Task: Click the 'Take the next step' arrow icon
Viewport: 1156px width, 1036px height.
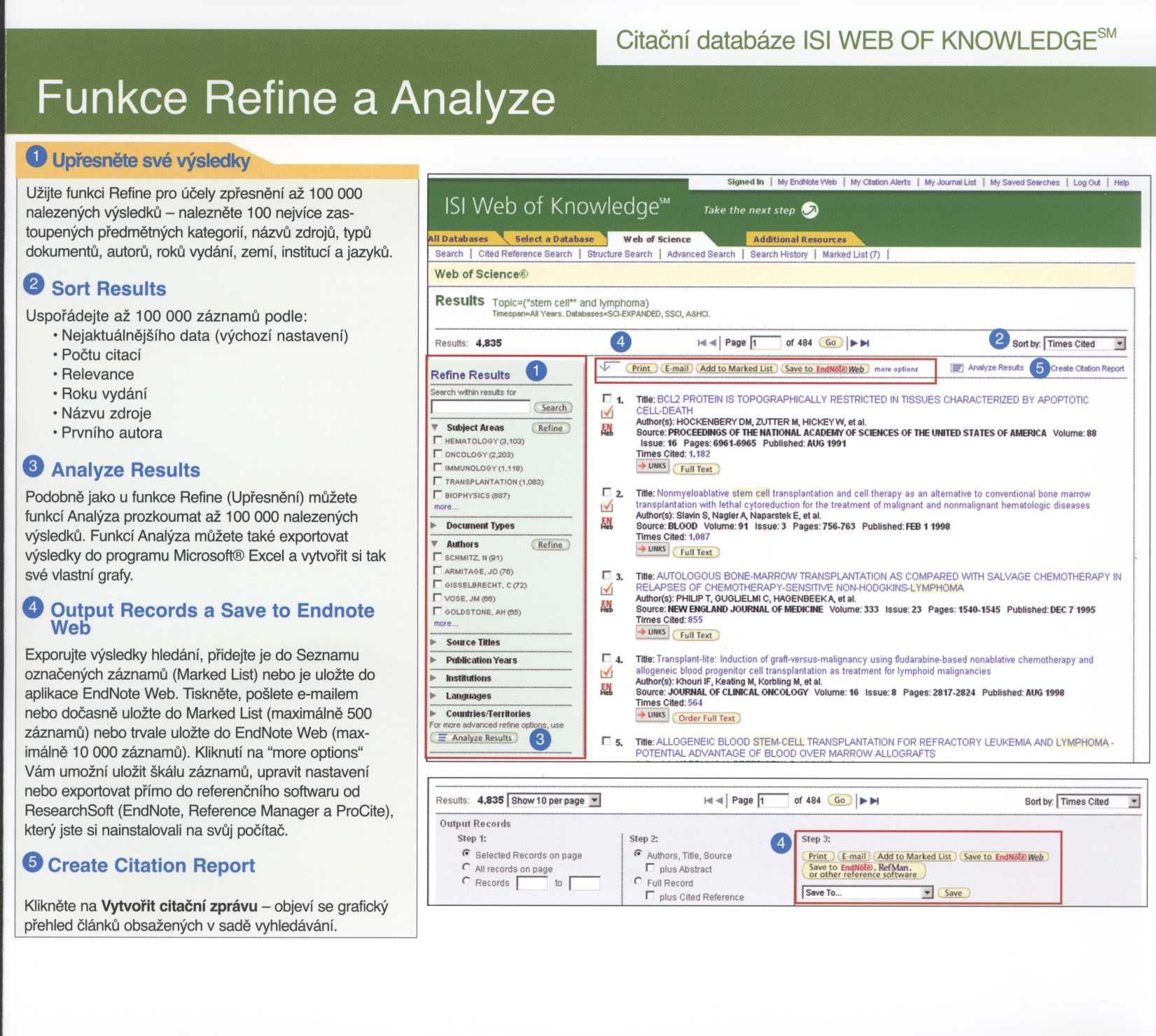Action: pyautogui.click(x=809, y=209)
